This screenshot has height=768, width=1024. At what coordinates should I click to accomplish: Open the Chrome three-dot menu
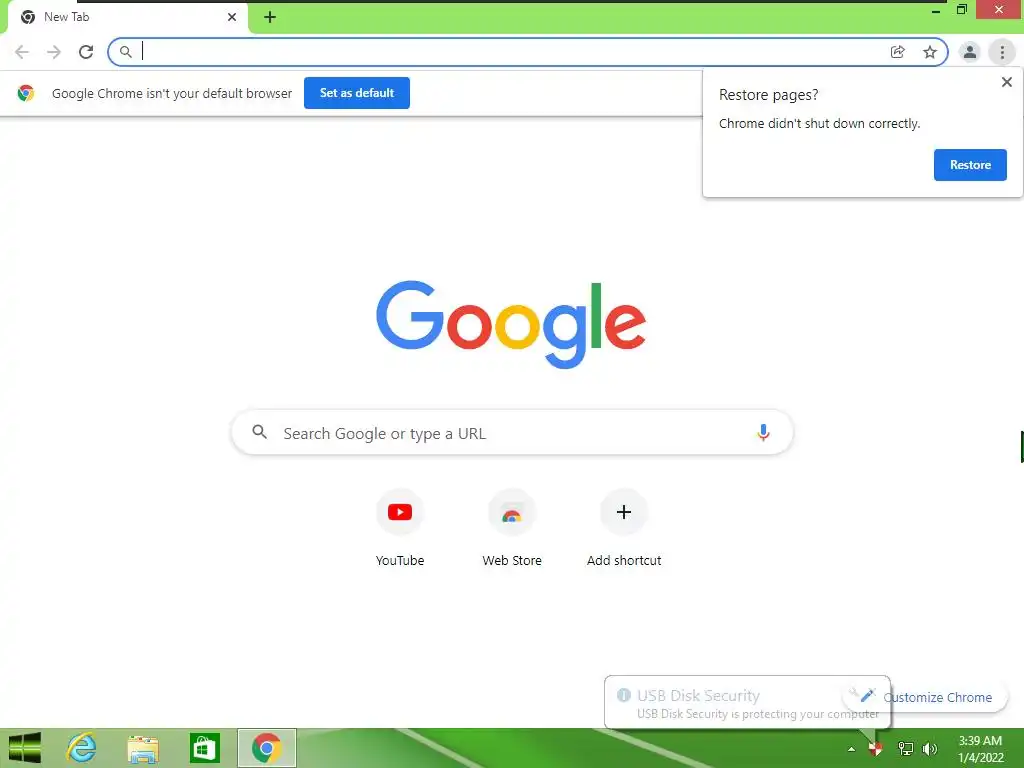(x=1002, y=52)
